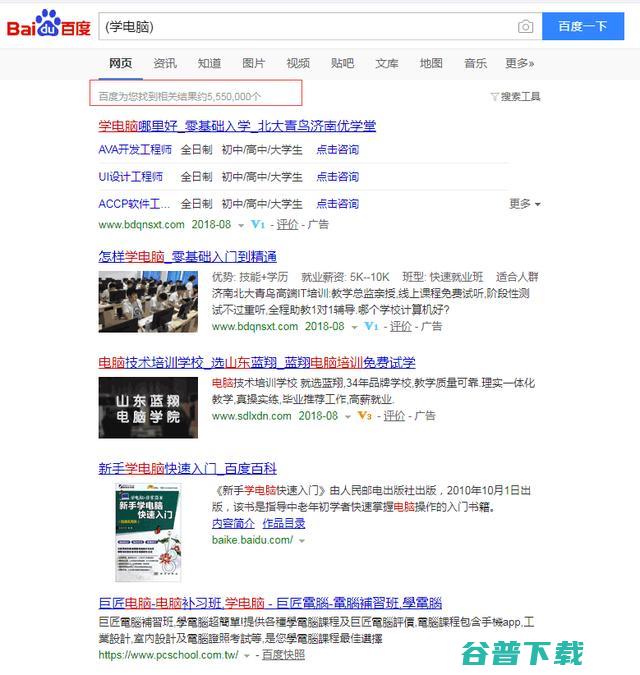Open the 作品目录 link
The image size is (640, 675).
(x=284, y=523)
